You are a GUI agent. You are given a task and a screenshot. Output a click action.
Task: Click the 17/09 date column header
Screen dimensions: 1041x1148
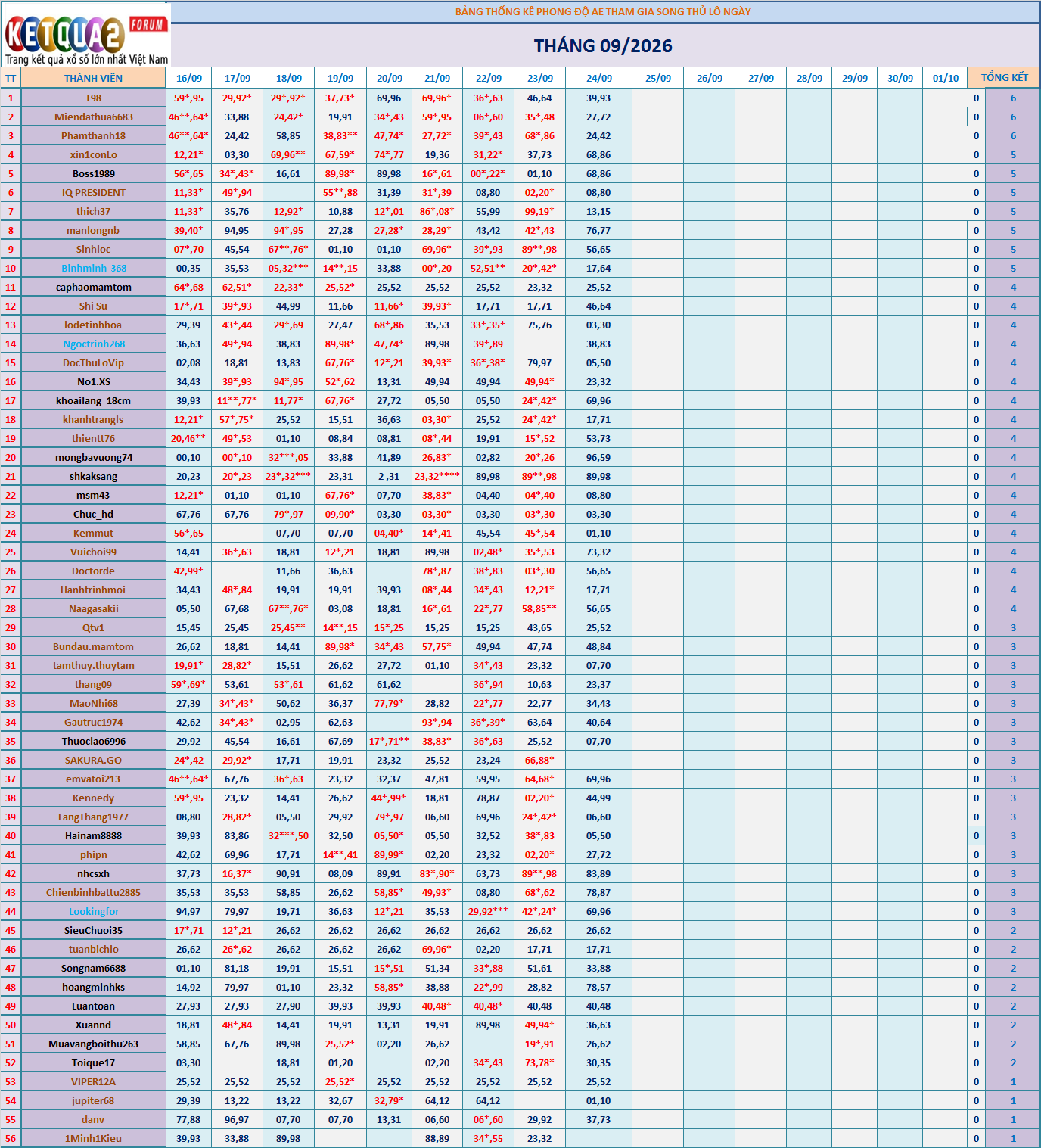(237, 78)
